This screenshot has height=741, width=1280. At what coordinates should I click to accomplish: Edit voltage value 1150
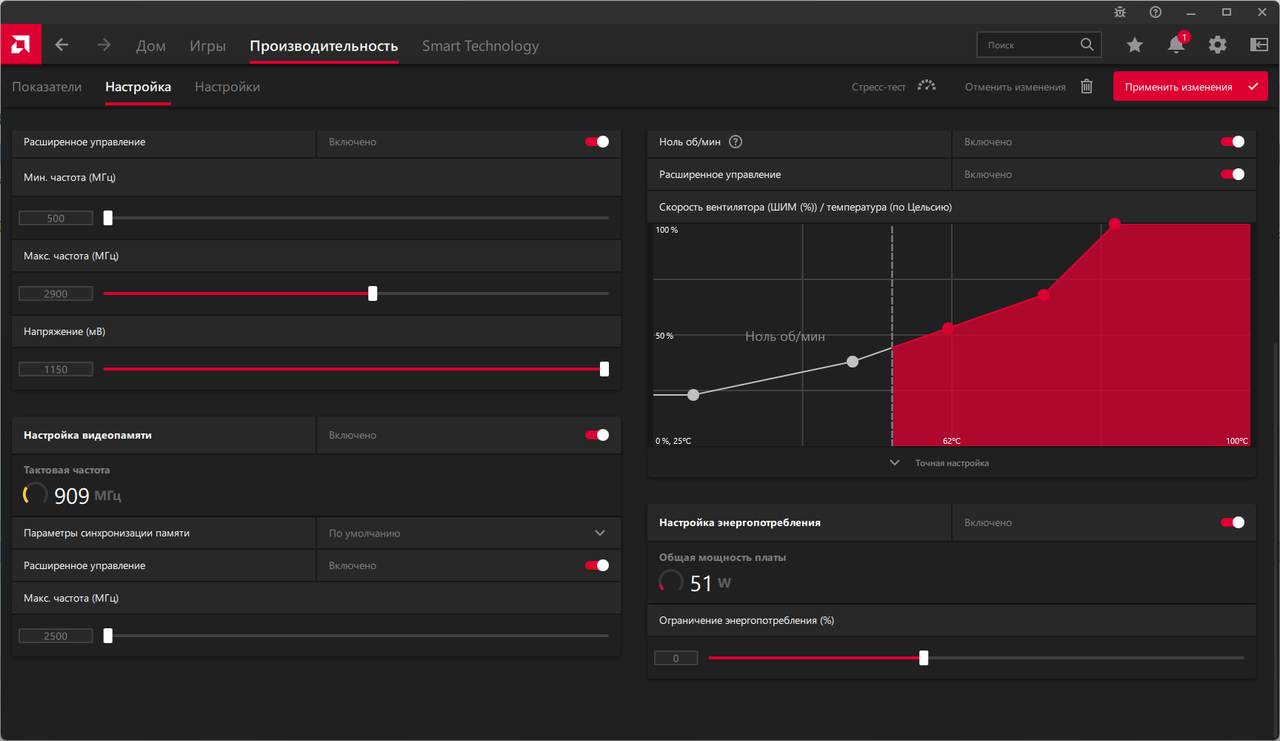pyautogui.click(x=56, y=369)
